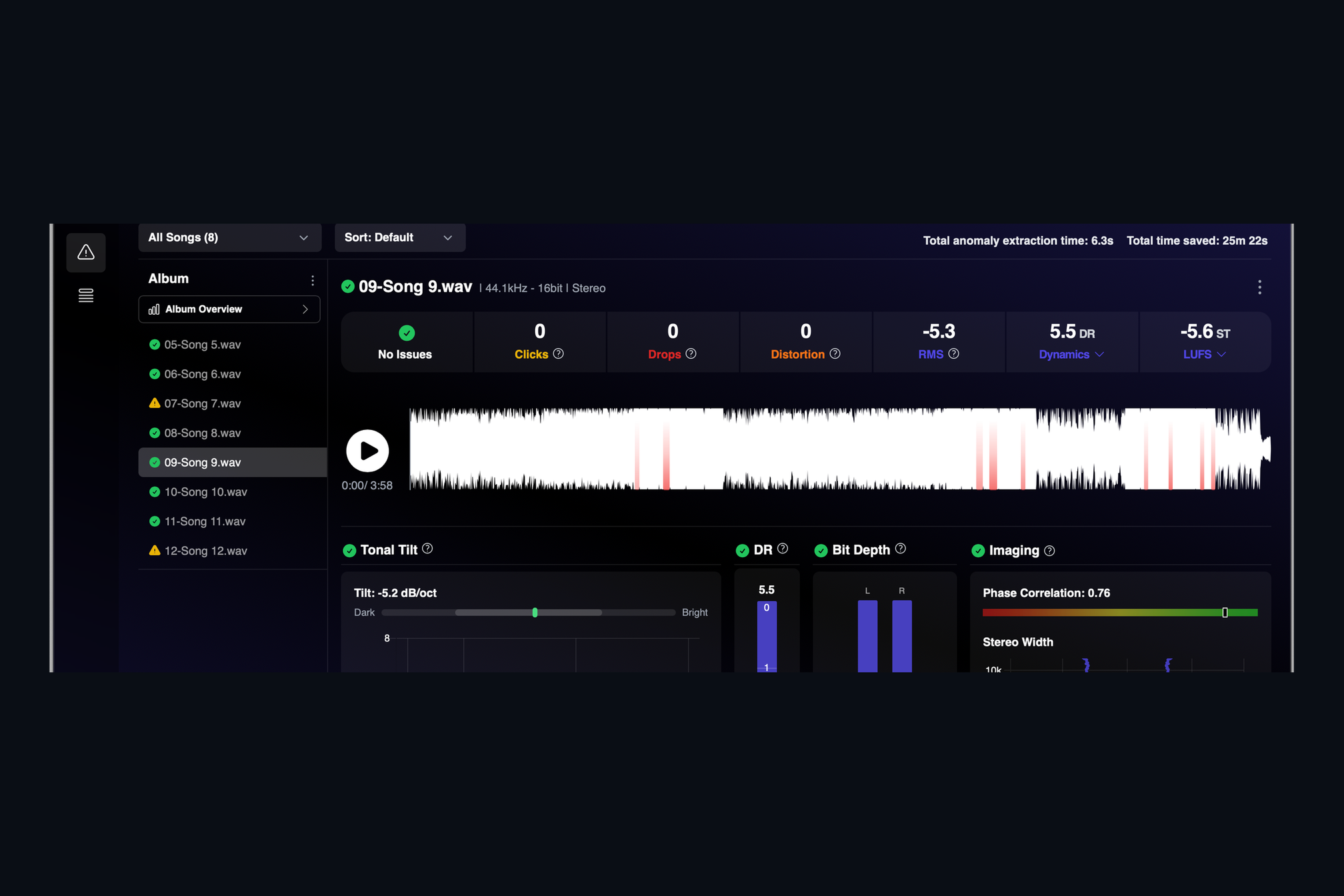Click help icon next to Clicks

(x=559, y=354)
